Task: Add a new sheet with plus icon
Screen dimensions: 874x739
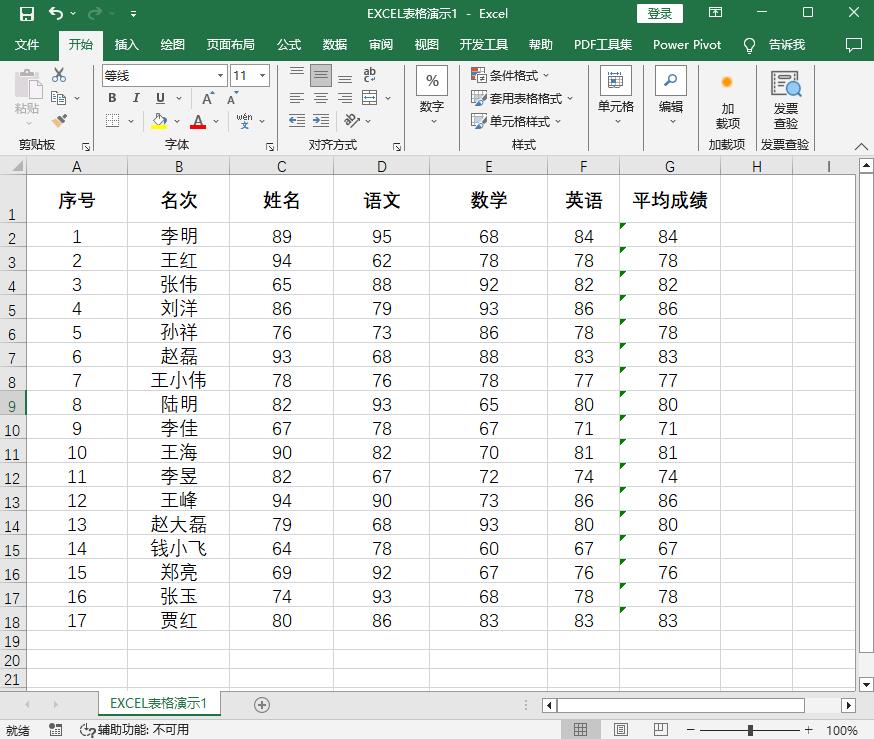Action: click(x=262, y=705)
